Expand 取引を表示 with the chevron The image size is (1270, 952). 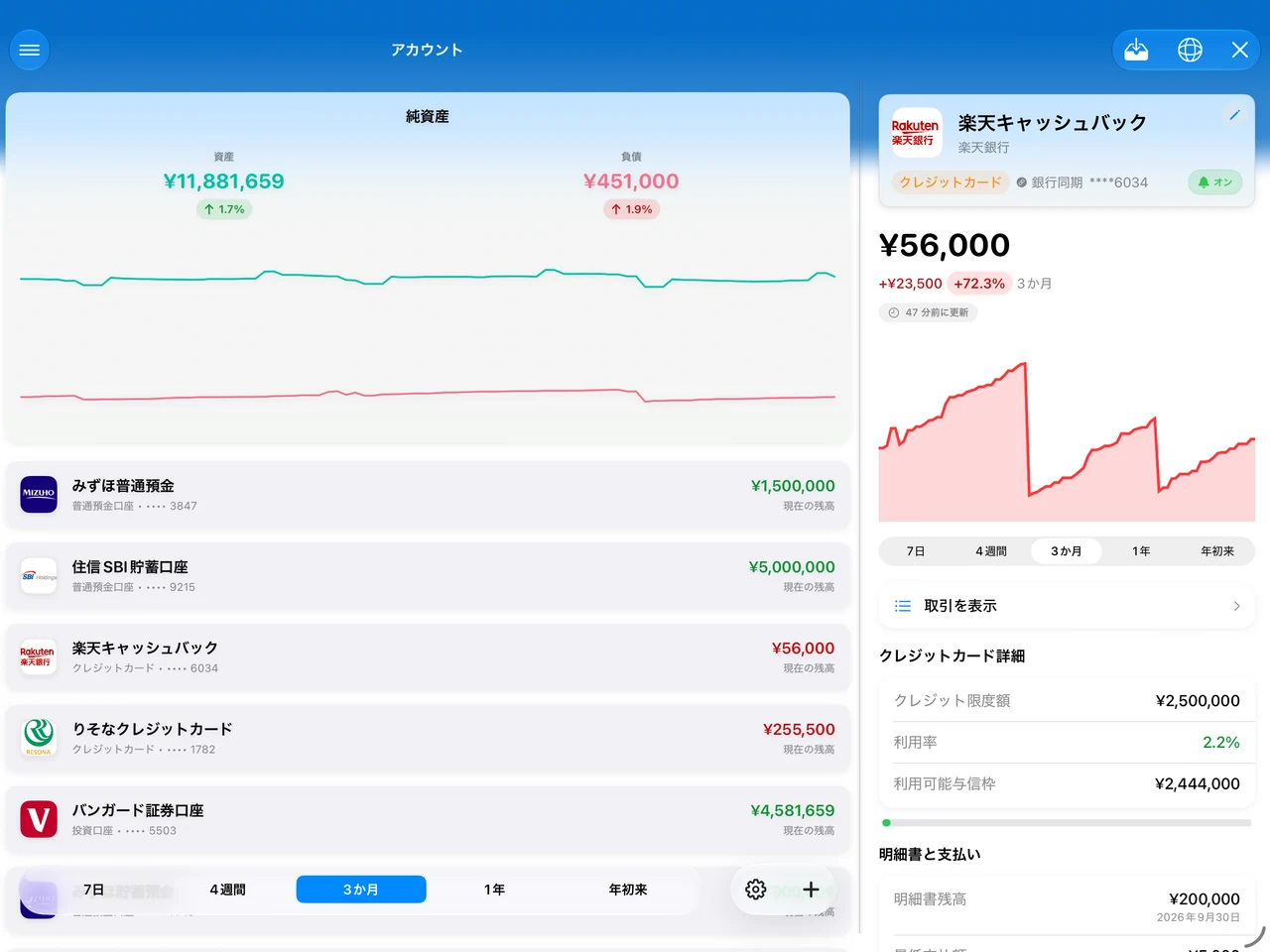tap(1236, 606)
